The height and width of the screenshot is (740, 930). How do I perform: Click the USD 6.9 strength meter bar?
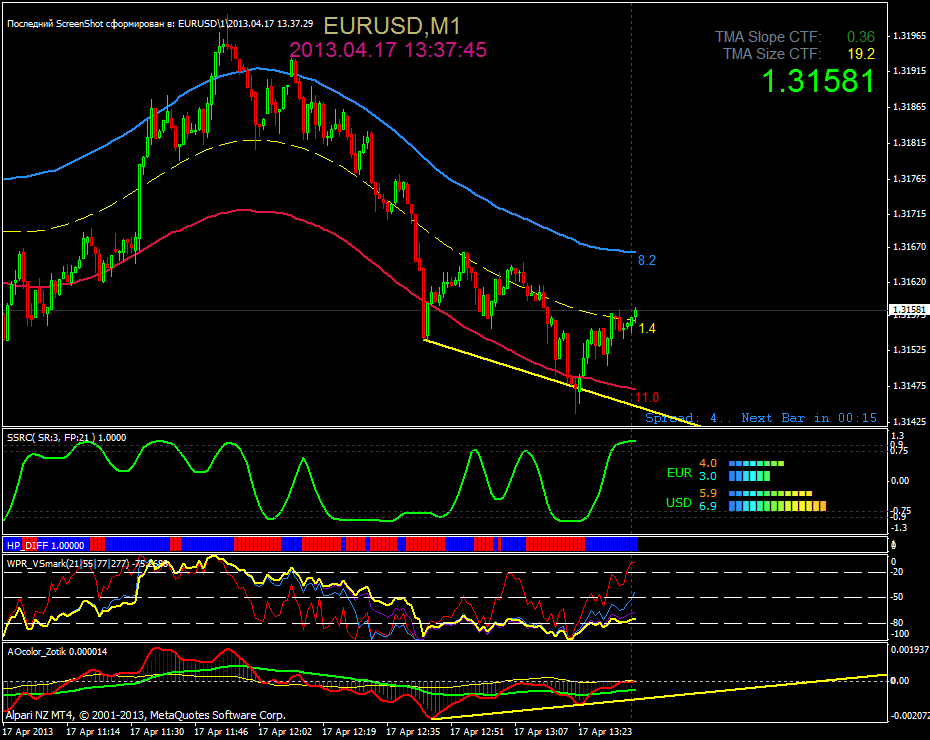click(x=778, y=506)
